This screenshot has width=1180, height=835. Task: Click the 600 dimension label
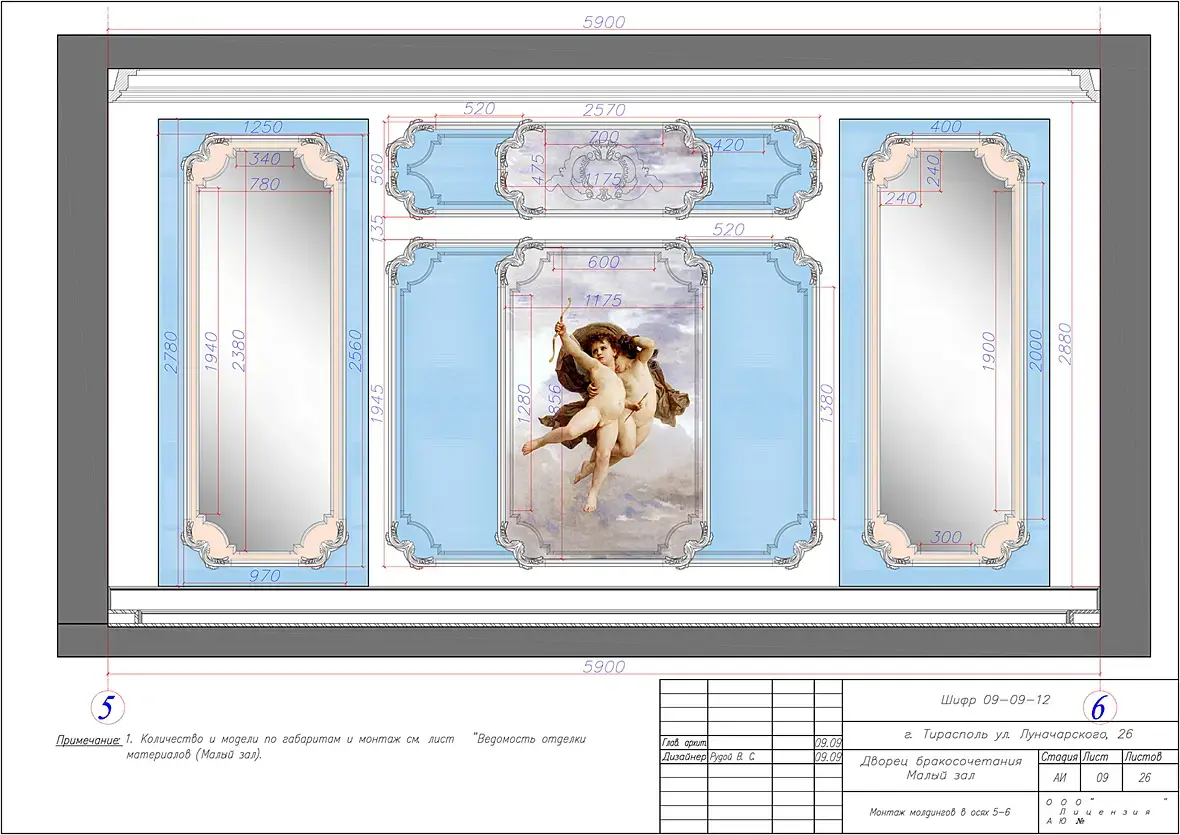(x=604, y=262)
